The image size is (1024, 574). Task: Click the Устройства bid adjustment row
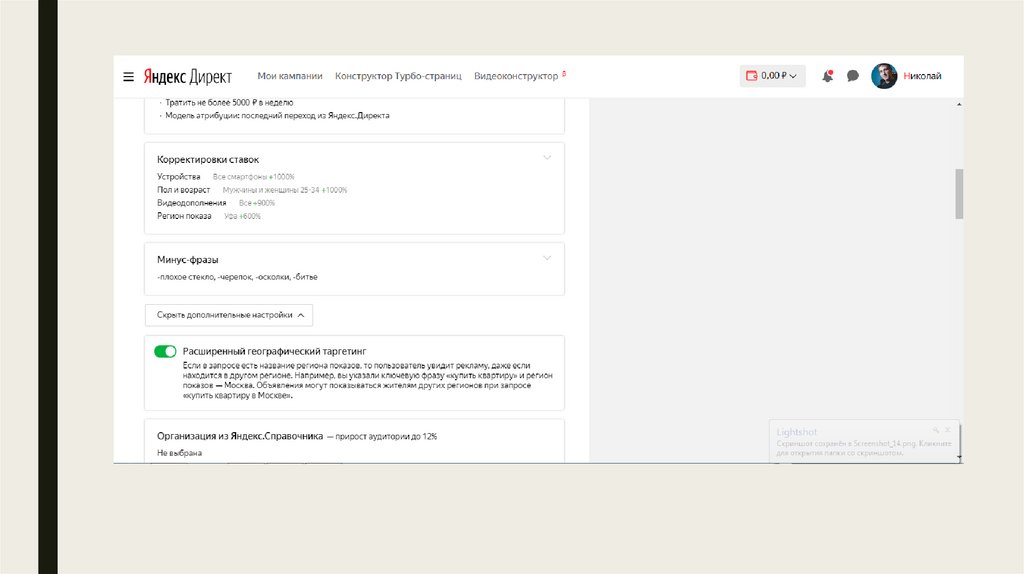click(x=225, y=177)
